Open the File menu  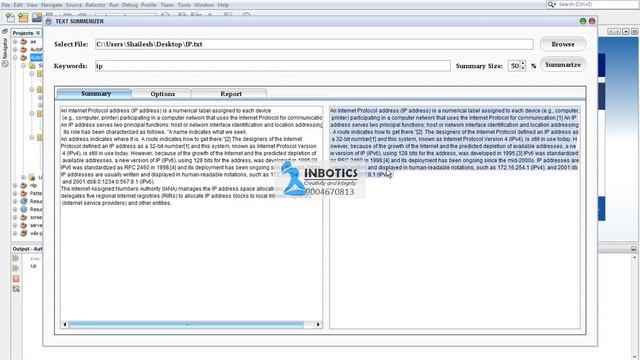(x=6, y=5)
